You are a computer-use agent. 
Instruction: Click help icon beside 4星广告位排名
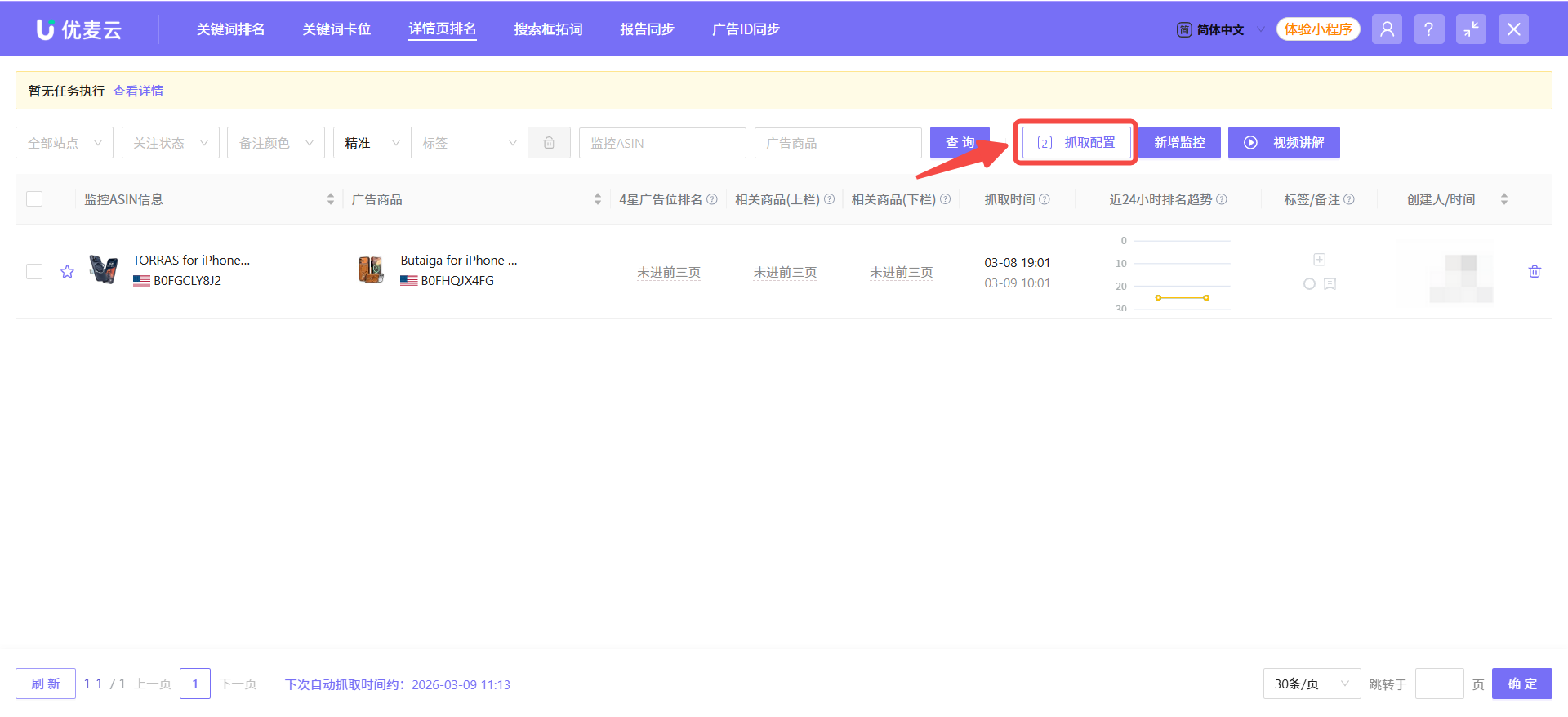(x=712, y=199)
